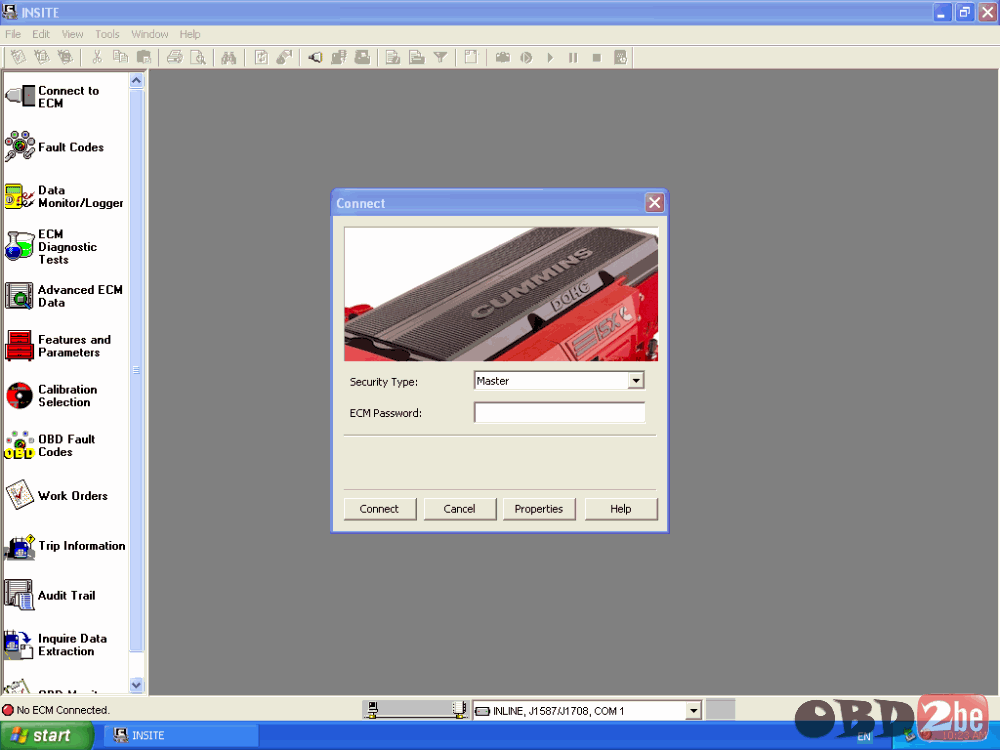Open the View menu
The width and height of the screenshot is (1000, 750).
click(x=72, y=34)
